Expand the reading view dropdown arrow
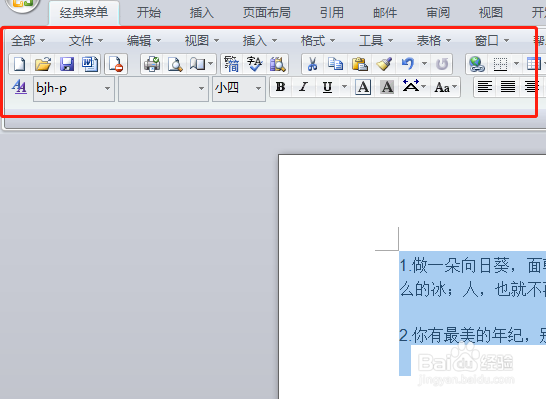This screenshot has height=399, width=546. tap(210, 64)
